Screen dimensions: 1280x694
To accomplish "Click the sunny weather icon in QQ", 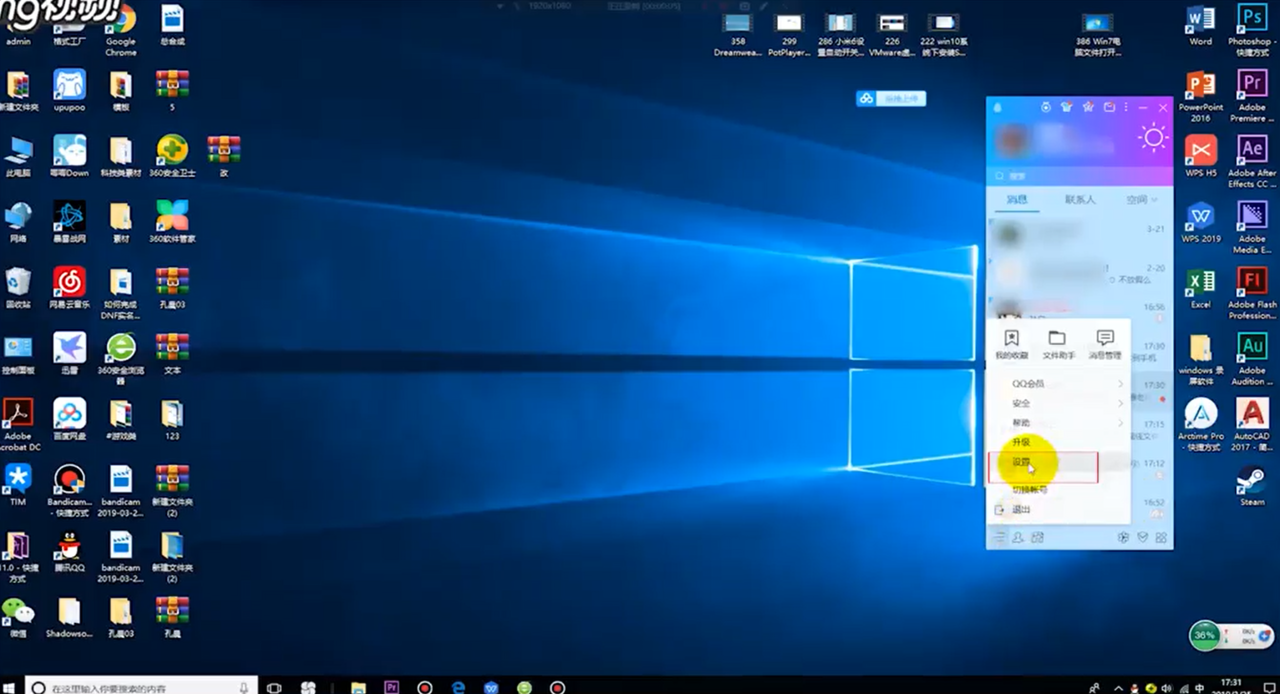I will (1153, 138).
